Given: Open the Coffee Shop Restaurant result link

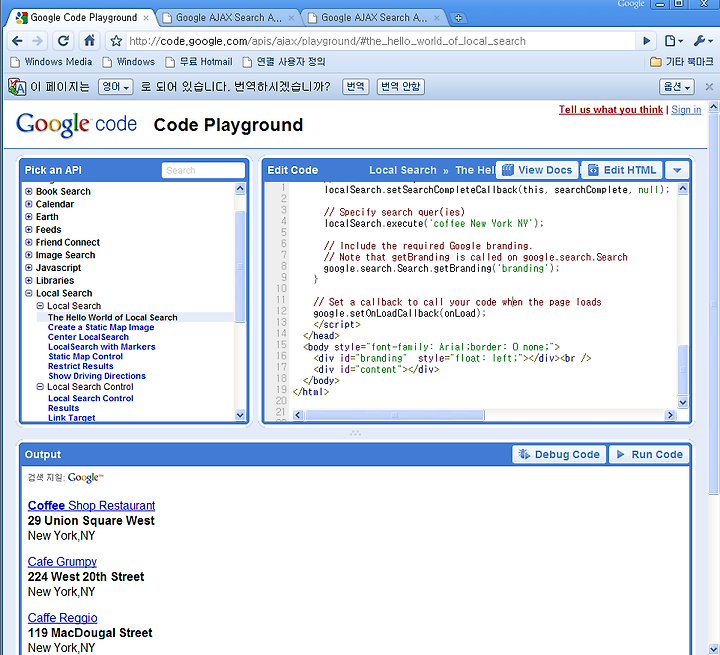Looking at the screenshot, I should coord(91,505).
